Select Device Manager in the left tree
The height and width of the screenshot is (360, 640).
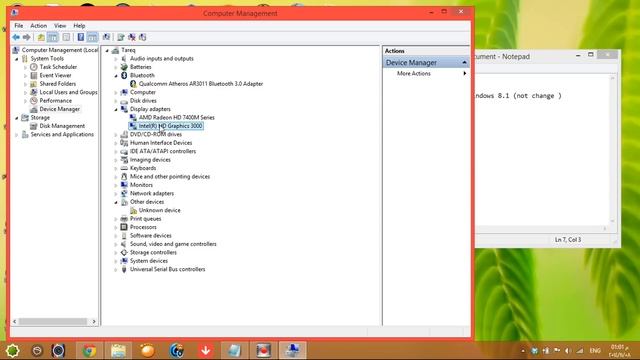tap(60, 109)
